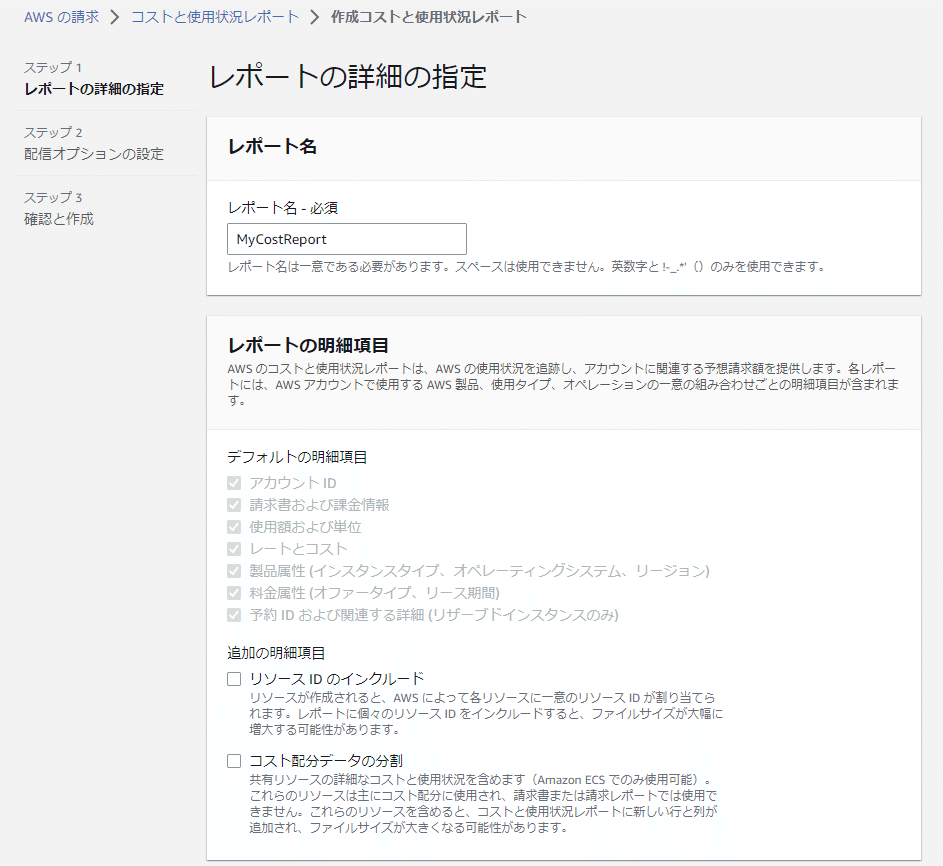Screen dimensions: 943x866
Task: Select ステップ 3 確認と作成
Action: [59, 208]
